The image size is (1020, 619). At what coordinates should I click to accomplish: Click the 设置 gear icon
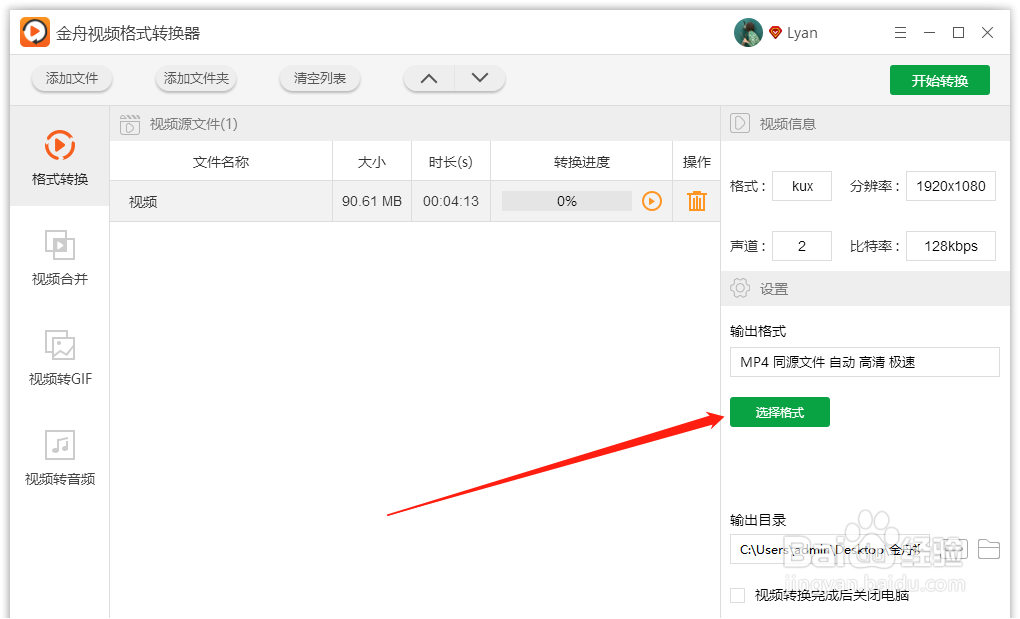click(740, 288)
